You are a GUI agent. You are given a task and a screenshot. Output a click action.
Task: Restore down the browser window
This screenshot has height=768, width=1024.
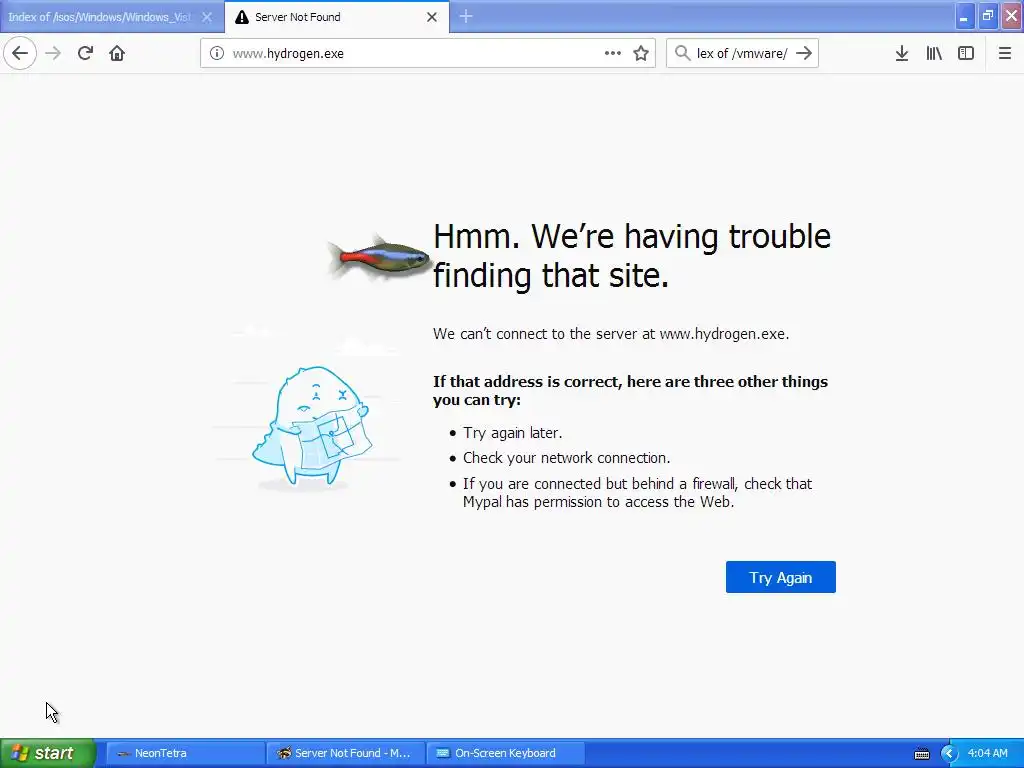tap(988, 16)
